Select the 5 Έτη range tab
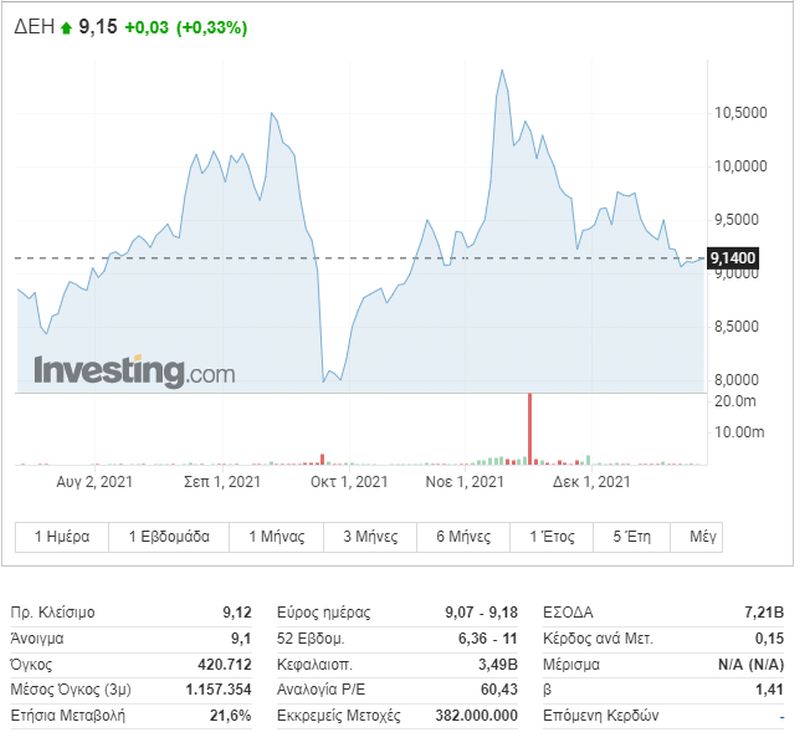 (x=632, y=537)
